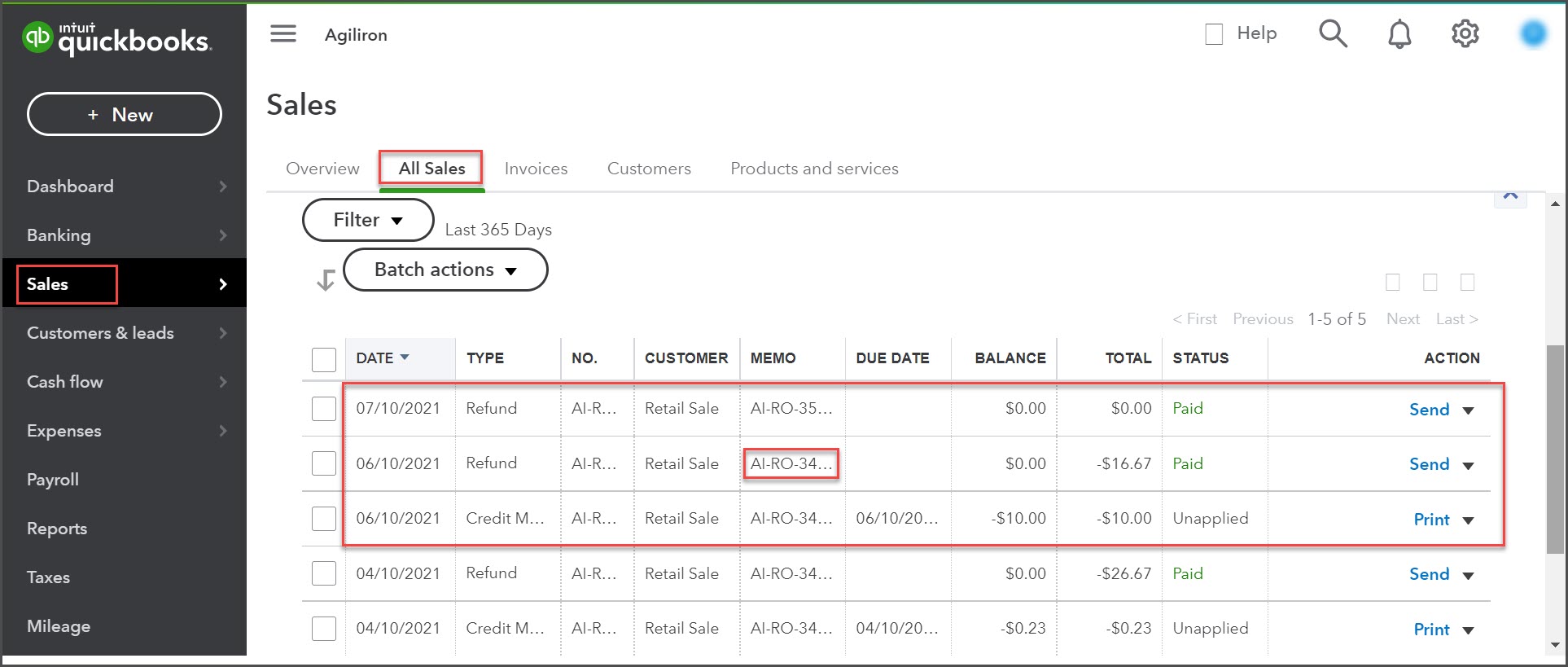The width and height of the screenshot is (1568, 667).
Task: Open the settings gear
Action: [x=1465, y=34]
